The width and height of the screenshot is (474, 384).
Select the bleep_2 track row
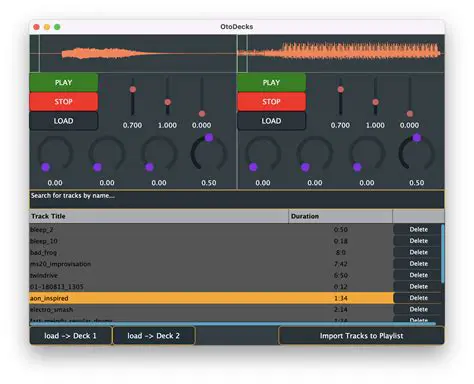[211, 230]
